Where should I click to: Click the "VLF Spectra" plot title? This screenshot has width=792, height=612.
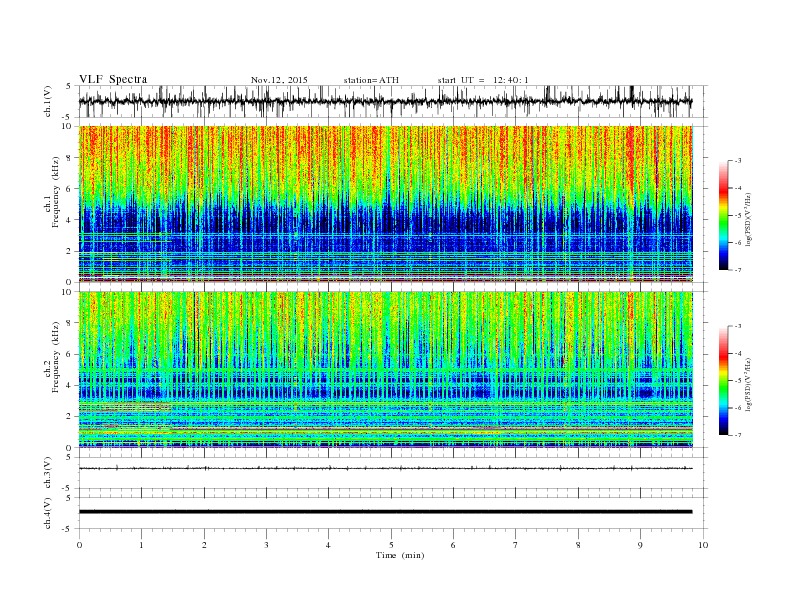113,79
